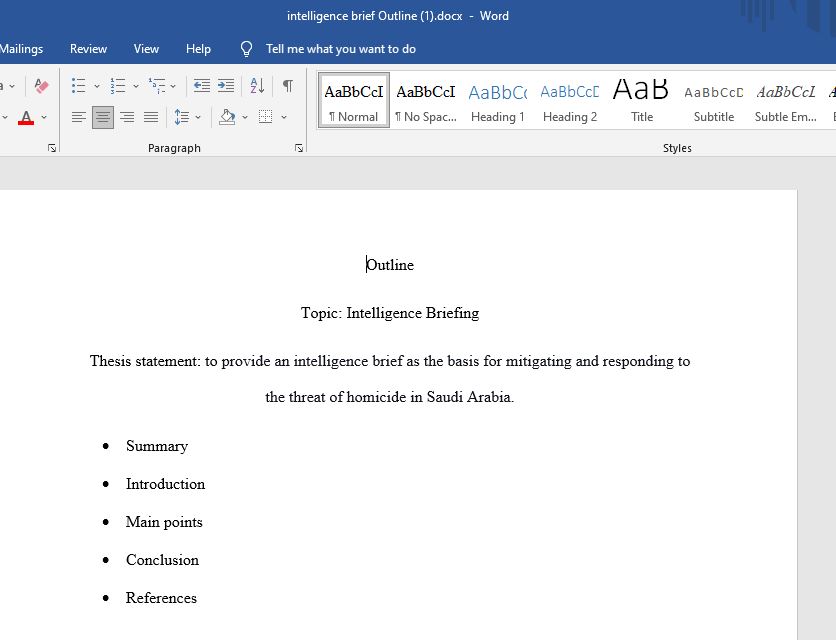This screenshot has height=640, width=836.
Task: Click the Sort icon
Action: point(257,85)
